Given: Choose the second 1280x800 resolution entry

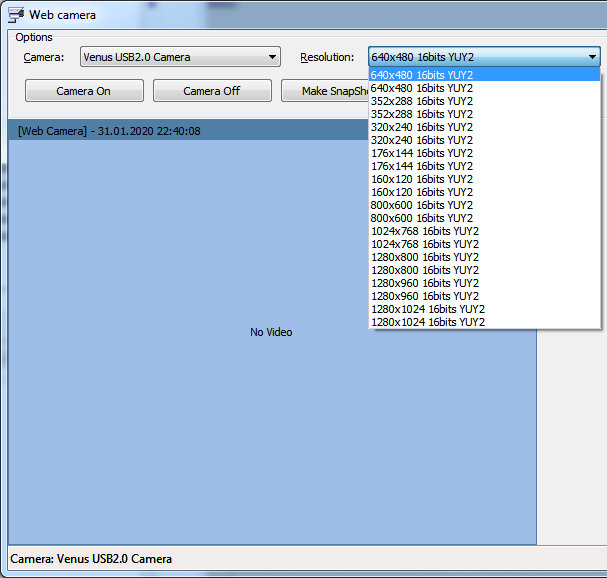Looking at the screenshot, I should point(425,270).
